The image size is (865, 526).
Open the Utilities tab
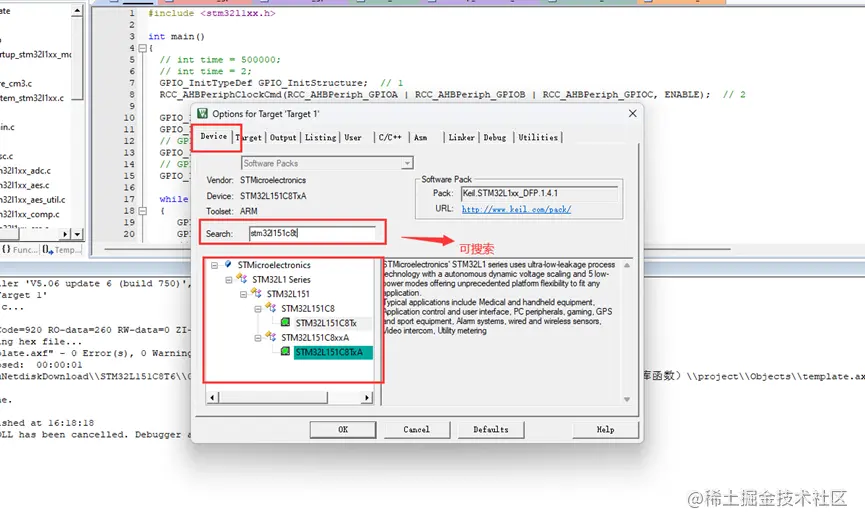pyautogui.click(x=538, y=137)
